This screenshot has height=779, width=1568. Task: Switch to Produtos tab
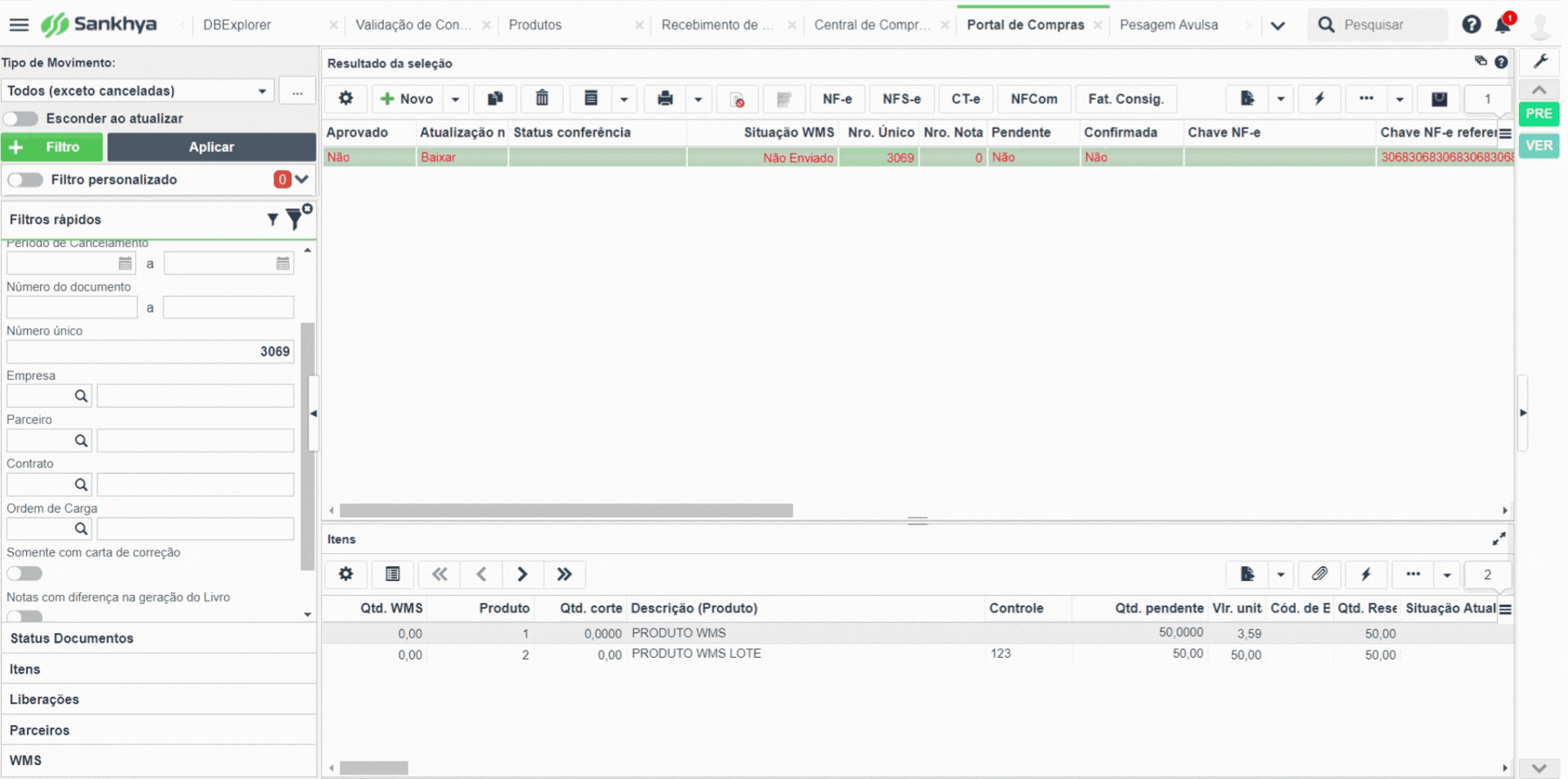(535, 25)
